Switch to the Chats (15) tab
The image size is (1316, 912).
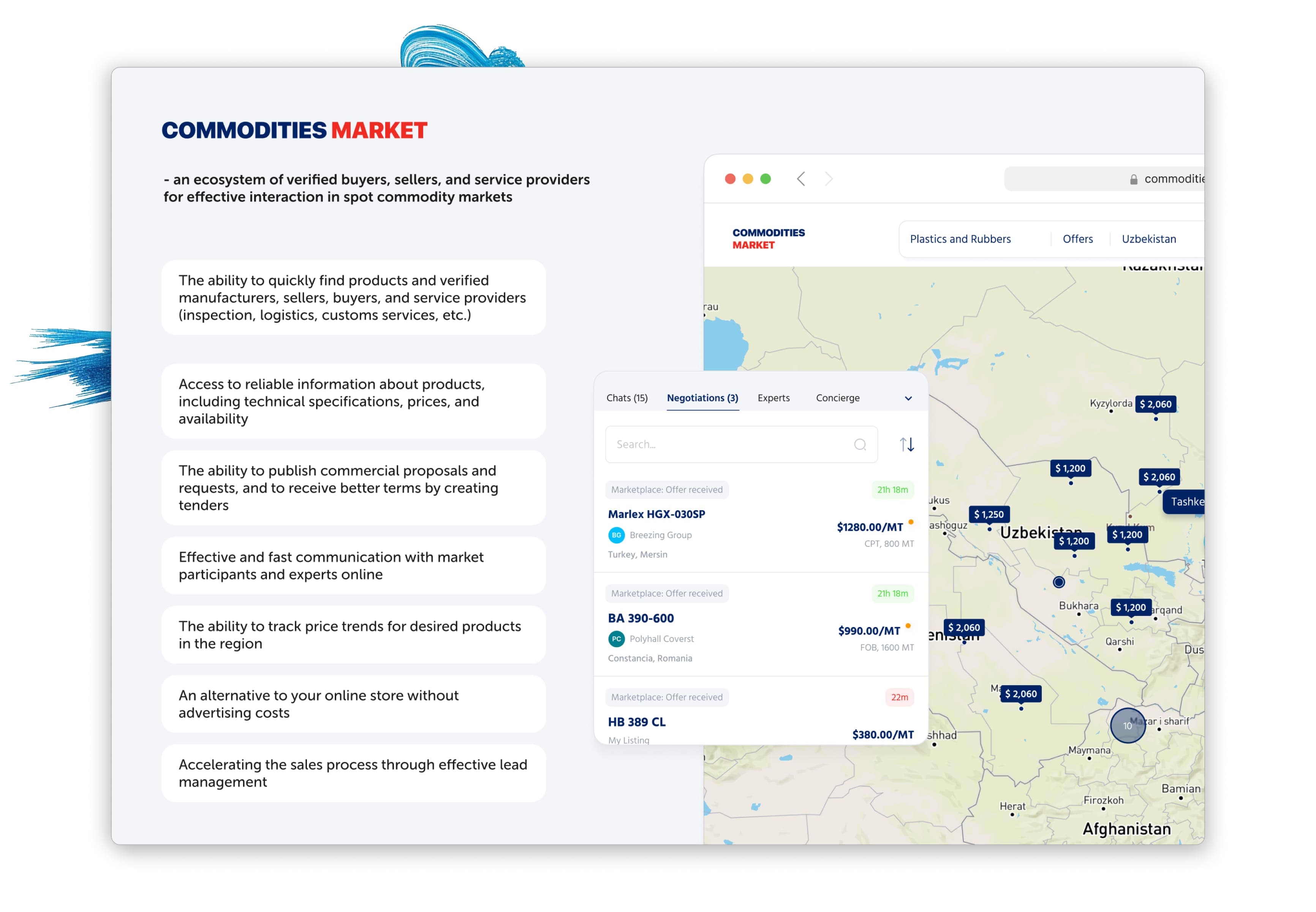(x=626, y=398)
